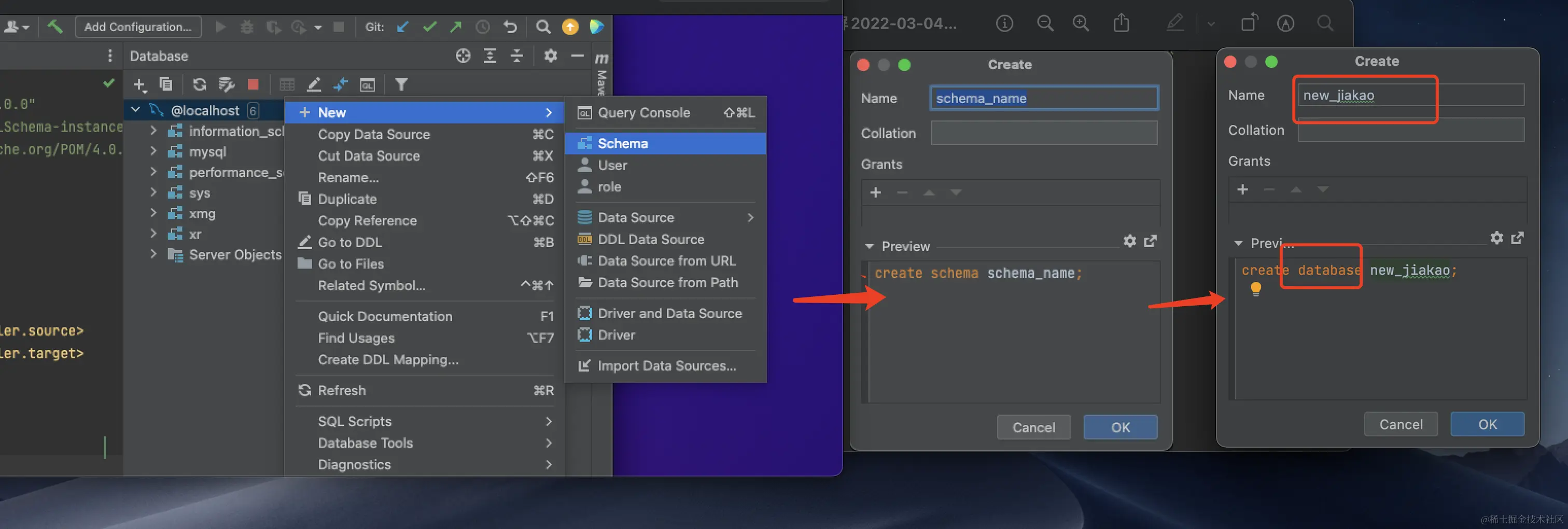
Task: Select Query Console in the submenu
Action: [665, 112]
